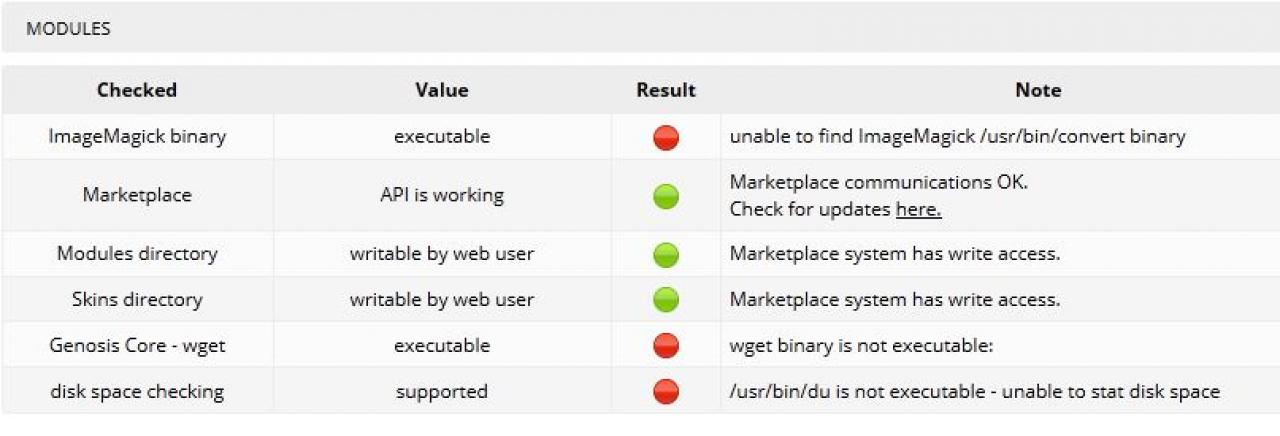1280x436 pixels.
Task: Select the Genosis Core - wget label
Action: 137,346
